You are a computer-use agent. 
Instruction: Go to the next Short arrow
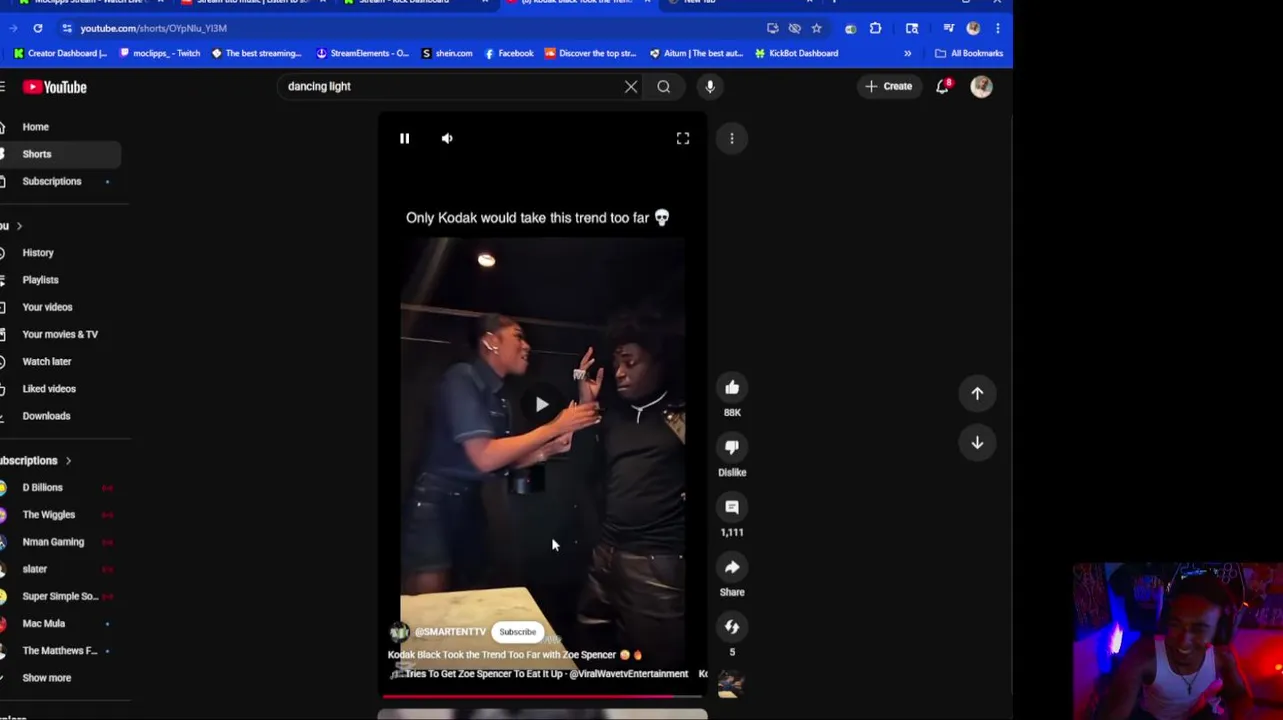click(x=977, y=443)
